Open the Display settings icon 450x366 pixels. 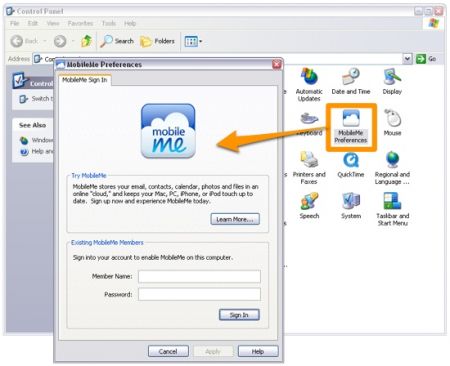click(392, 82)
